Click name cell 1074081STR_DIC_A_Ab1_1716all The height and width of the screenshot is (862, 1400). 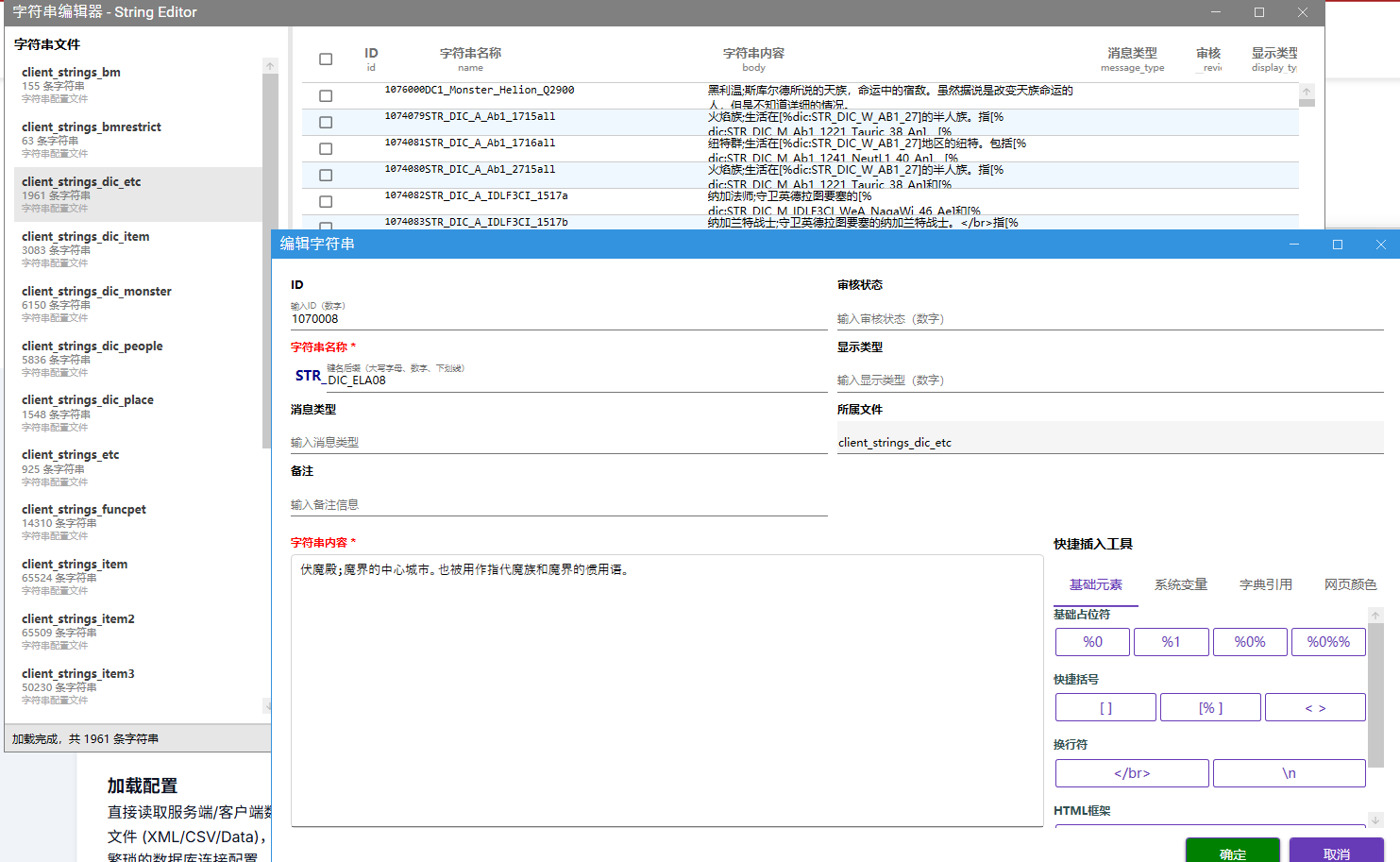pyautogui.click(x=470, y=144)
